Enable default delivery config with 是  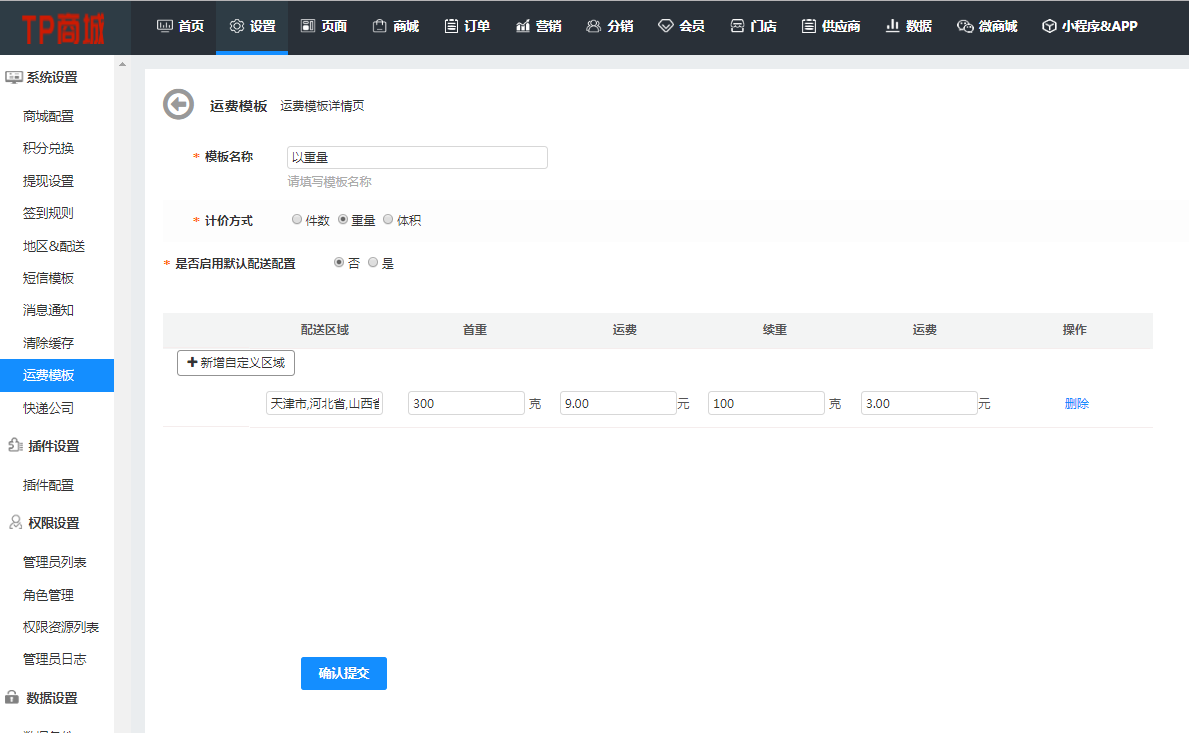click(373, 263)
